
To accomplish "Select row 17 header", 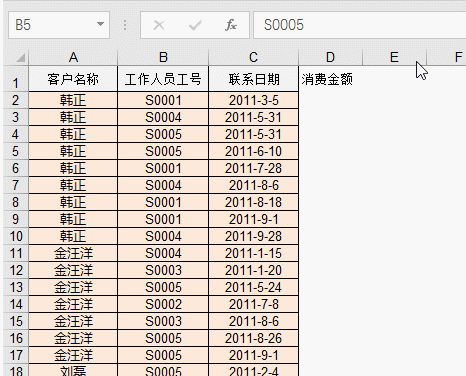I will [16, 355].
